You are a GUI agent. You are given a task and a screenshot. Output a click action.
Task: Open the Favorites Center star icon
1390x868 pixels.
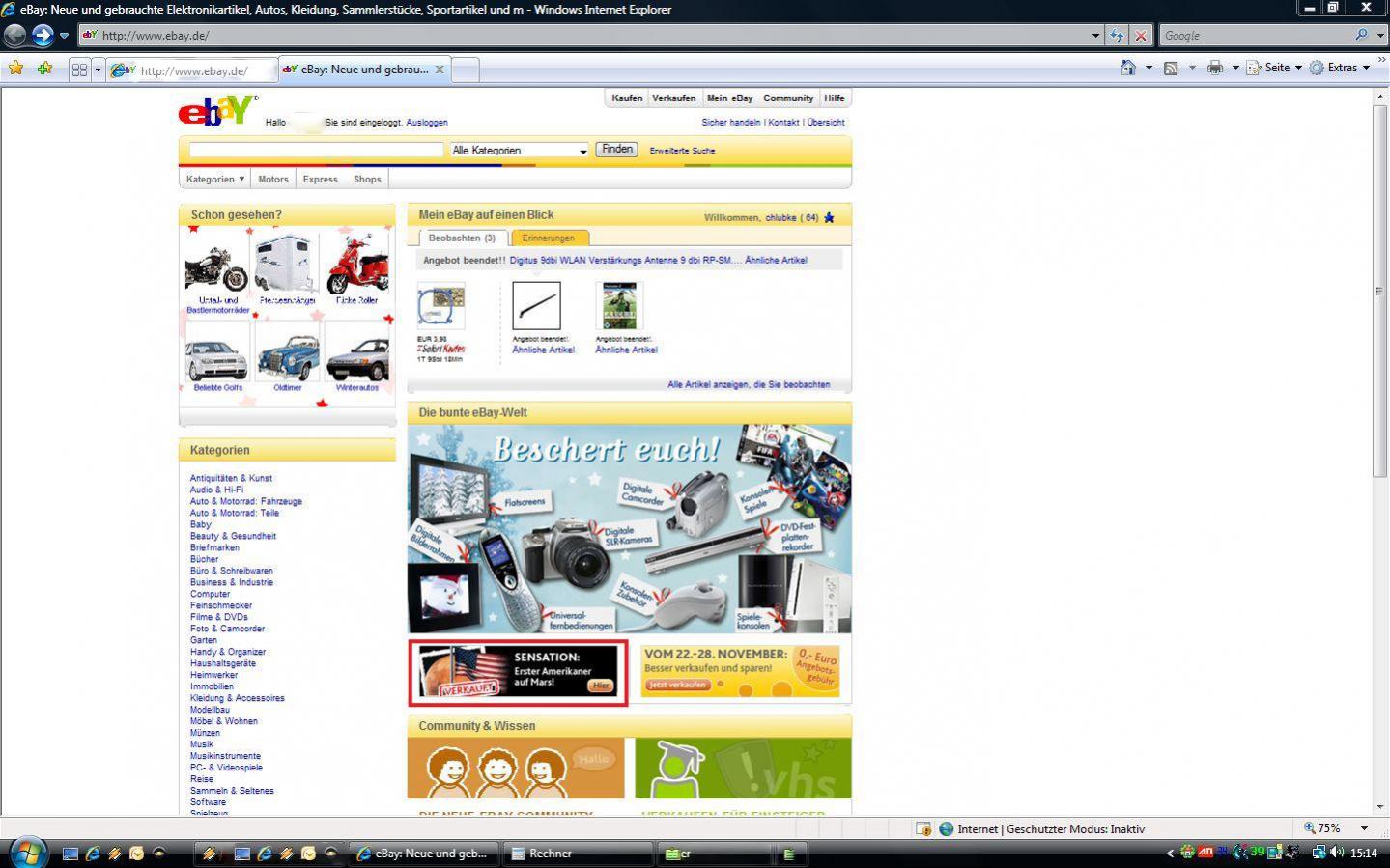pyautogui.click(x=15, y=69)
